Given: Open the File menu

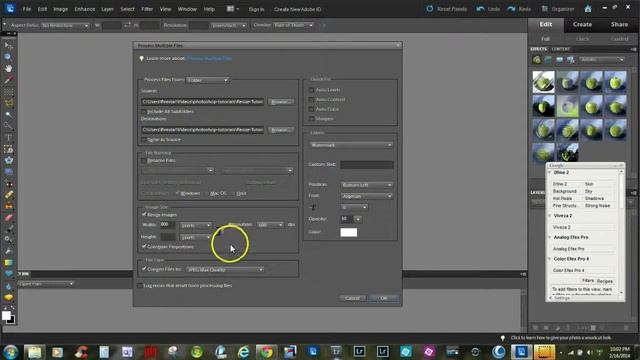Looking at the screenshot, I should [27, 9].
